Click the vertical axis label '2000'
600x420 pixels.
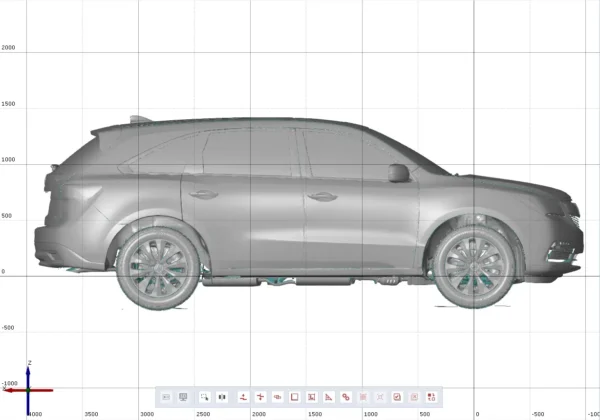tap(8, 48)
